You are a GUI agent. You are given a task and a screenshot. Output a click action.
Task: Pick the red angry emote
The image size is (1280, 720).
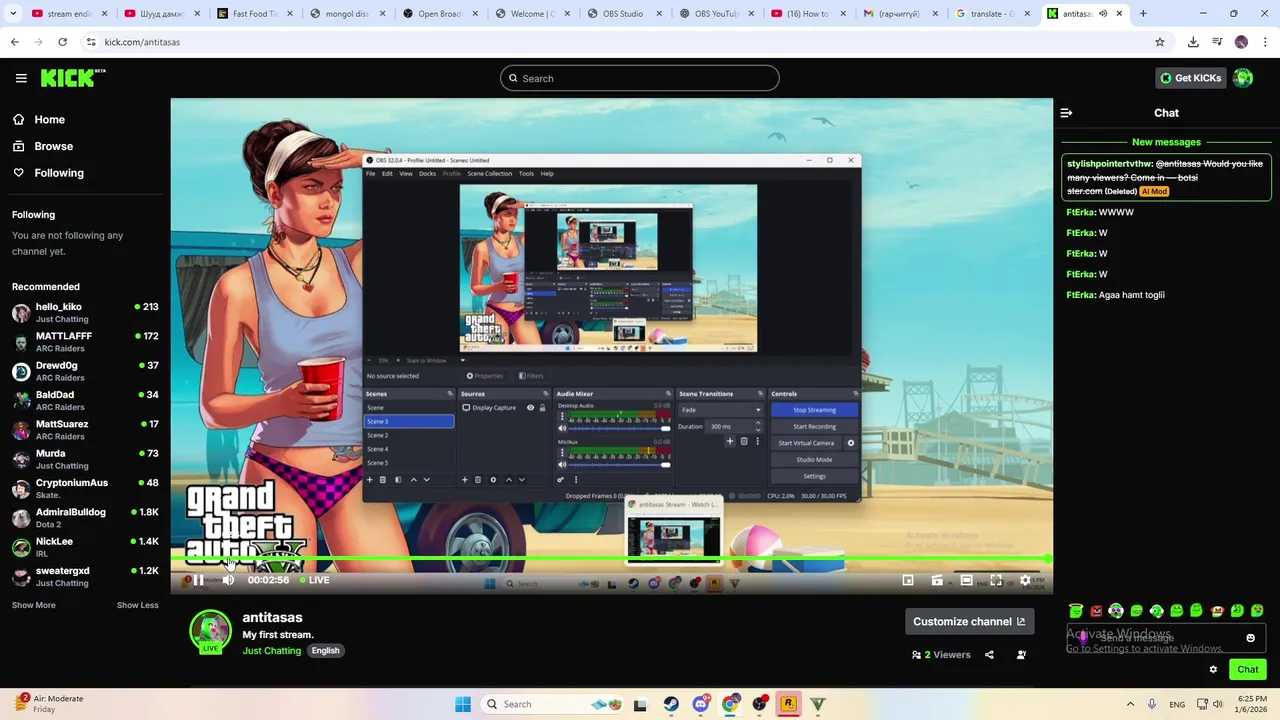point(1096,611)
